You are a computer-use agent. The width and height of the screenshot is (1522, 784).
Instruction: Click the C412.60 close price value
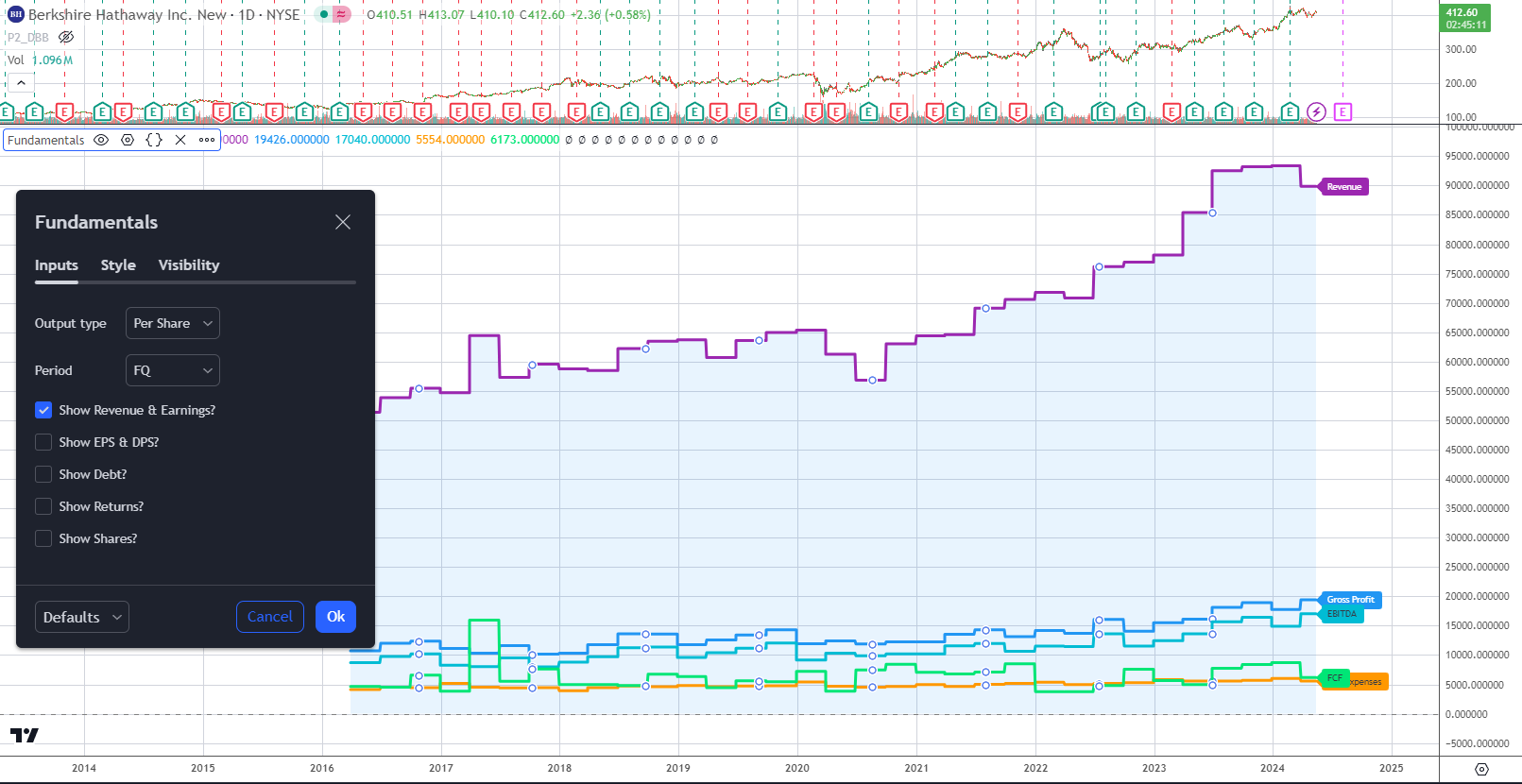click(542, 15)
